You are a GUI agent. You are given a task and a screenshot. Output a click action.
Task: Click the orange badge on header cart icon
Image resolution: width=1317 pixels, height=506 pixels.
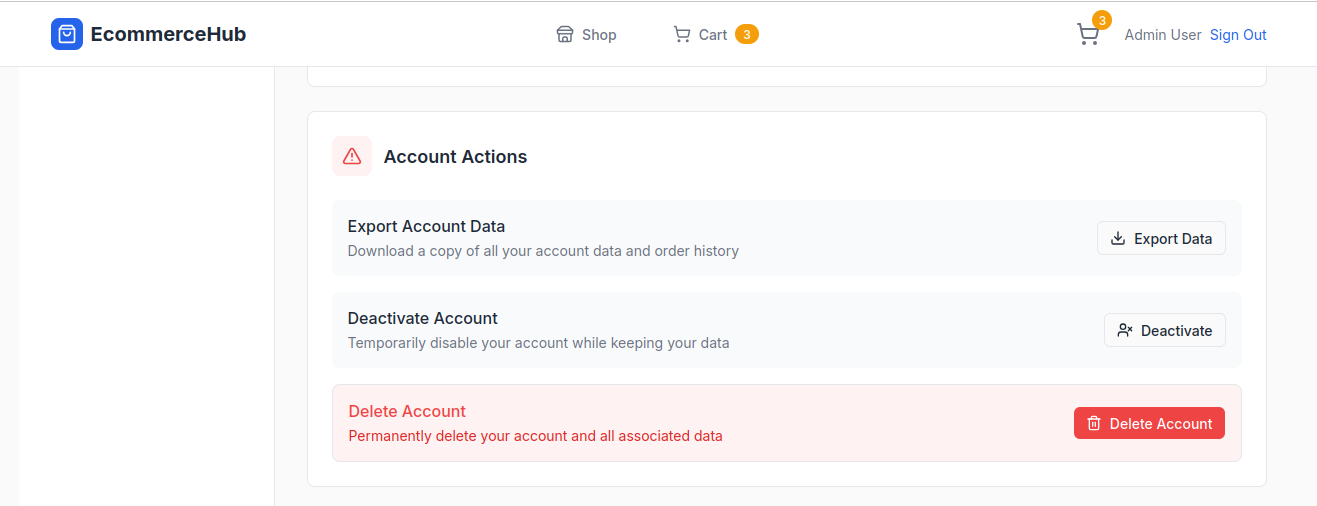click(x=1102, y=20)
